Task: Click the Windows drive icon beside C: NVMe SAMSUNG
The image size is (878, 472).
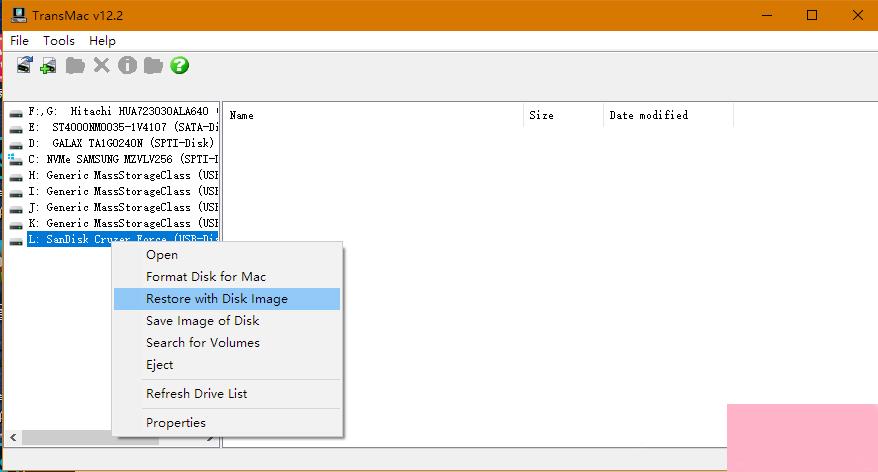Action: pos(16,160)
